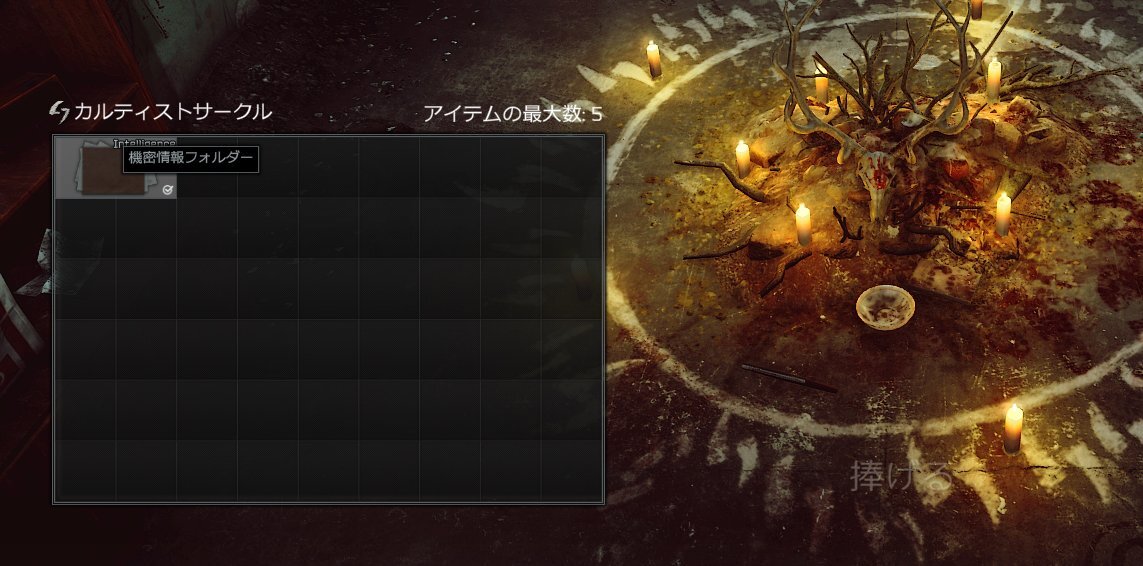1143x566 pixels.
Task: Click the Intelligence short-name label on the item
Action: pyautogui.click(x=144, y=142)
